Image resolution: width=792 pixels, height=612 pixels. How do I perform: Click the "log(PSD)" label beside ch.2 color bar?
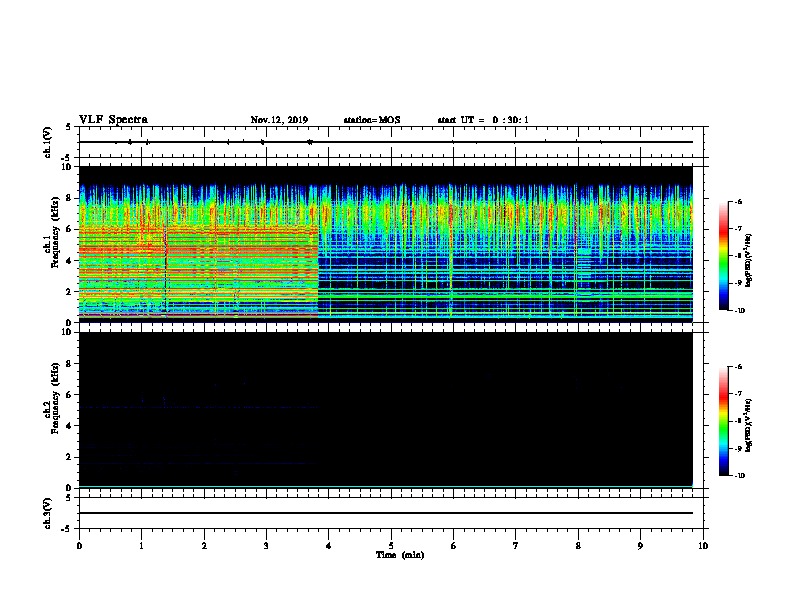(x=749, y=426)
